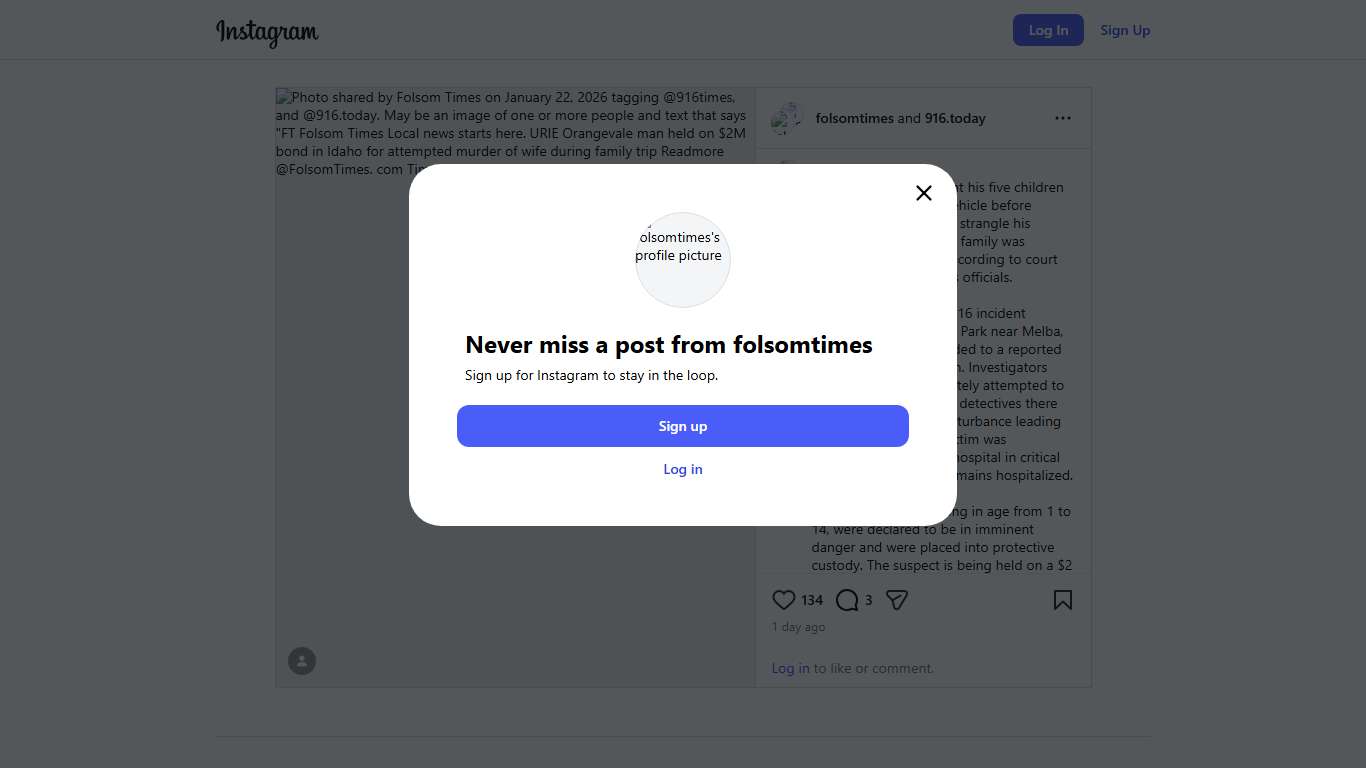Viewport: 1366px width, 768px height.
Task: Like the post with the heart icon
Action: 784,600
